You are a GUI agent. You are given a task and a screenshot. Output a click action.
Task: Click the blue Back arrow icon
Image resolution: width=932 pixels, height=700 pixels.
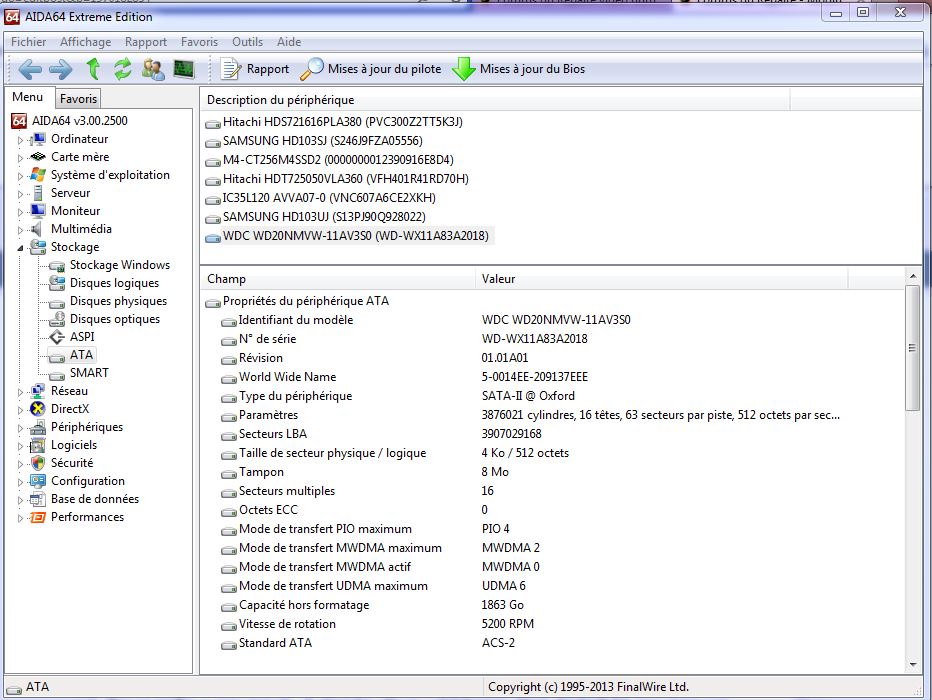[30, 69]
